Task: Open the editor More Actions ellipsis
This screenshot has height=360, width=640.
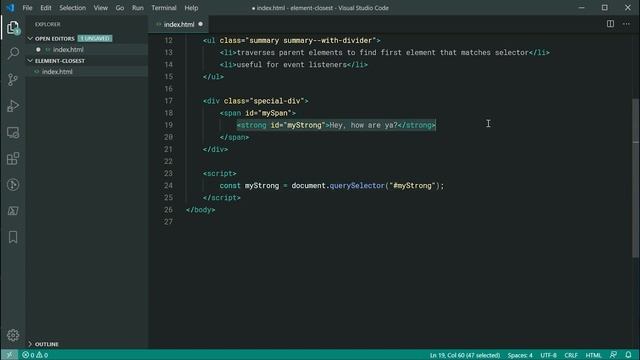Action: point(626,24)
